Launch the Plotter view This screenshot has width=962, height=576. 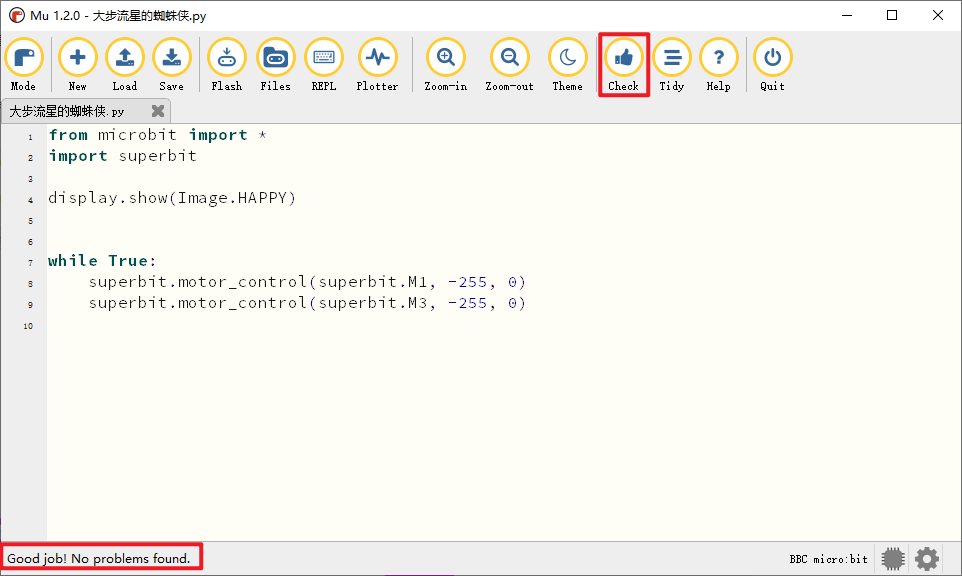(377, 65)
